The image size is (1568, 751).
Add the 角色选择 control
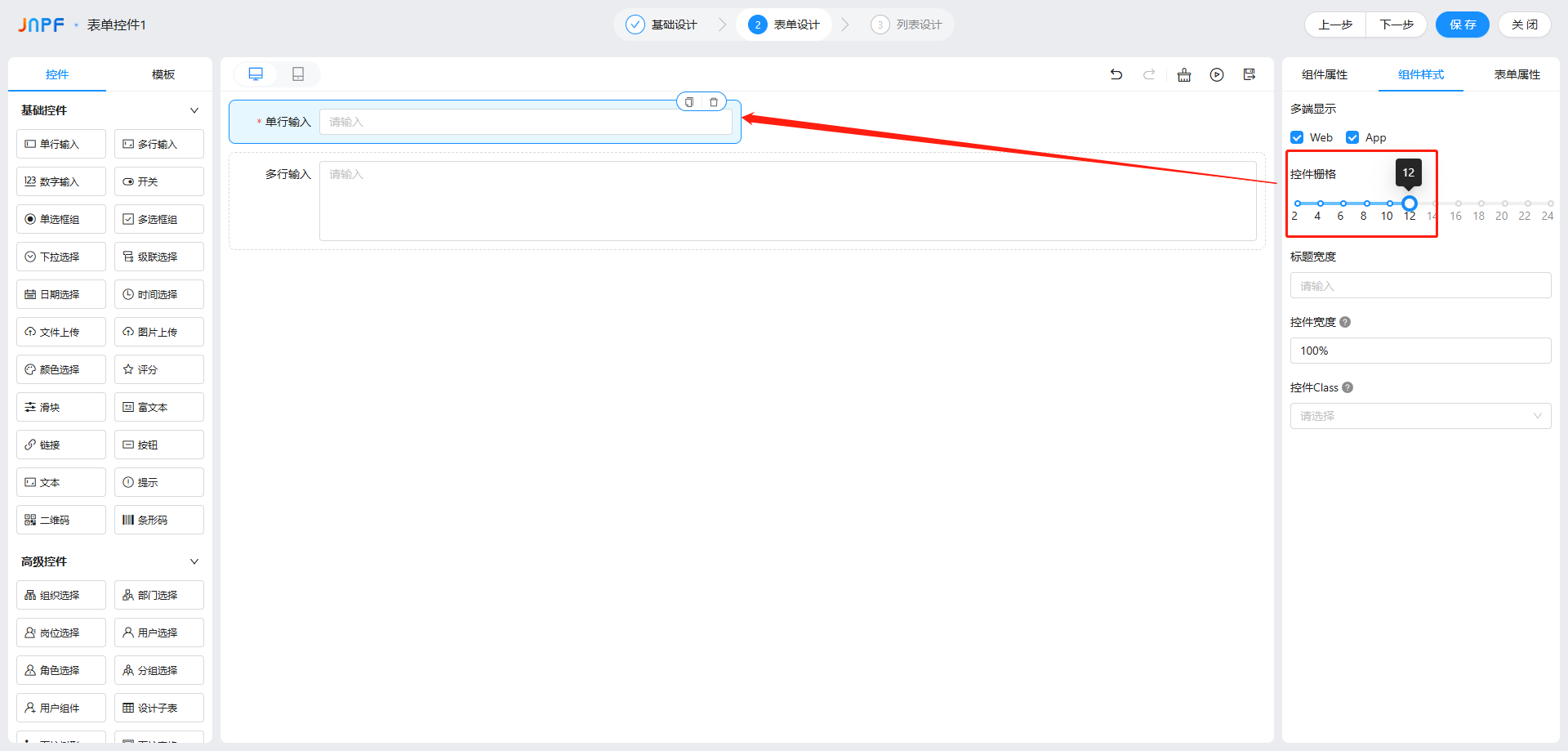61,670
